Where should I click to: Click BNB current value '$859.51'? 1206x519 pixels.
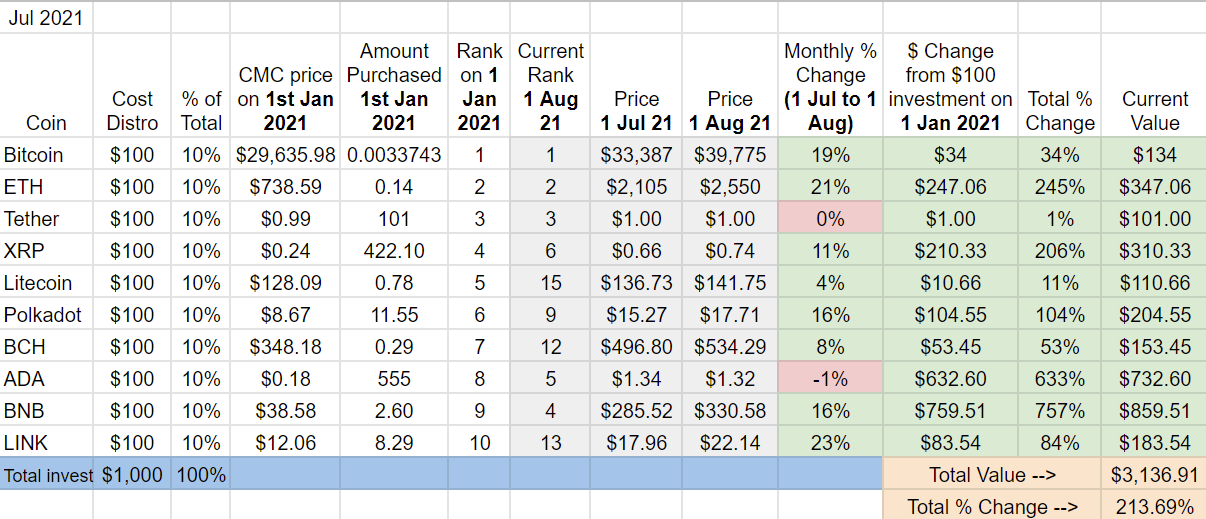click(x=1155, y=411)
